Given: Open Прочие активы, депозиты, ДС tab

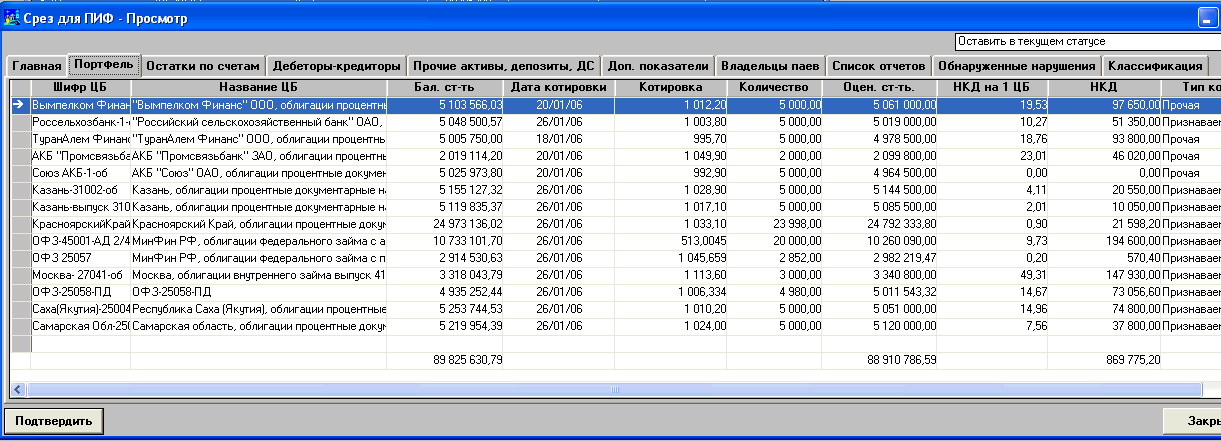Looking at the screenshot, I should pyautogui.click(x=504, y=66).
